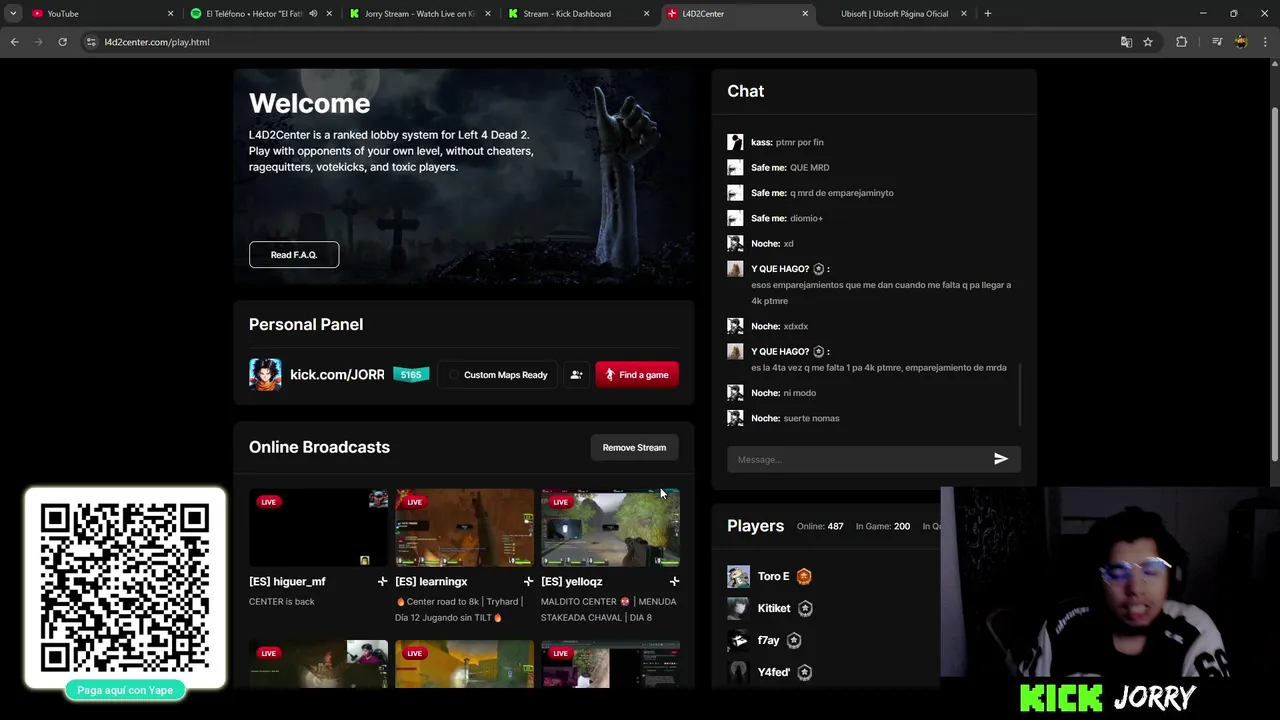
Task: Click the rank badge next to f7ay
Action: [794, 640]
